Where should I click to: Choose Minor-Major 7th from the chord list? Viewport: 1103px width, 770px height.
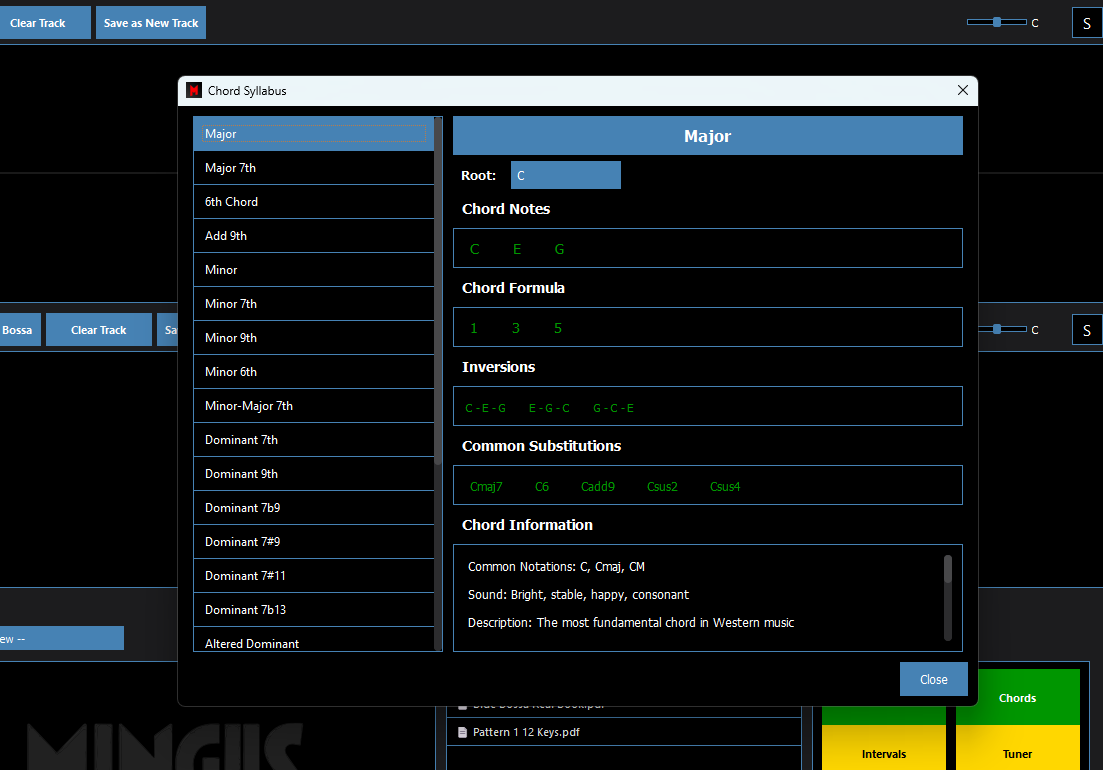[x=313, y=406]
